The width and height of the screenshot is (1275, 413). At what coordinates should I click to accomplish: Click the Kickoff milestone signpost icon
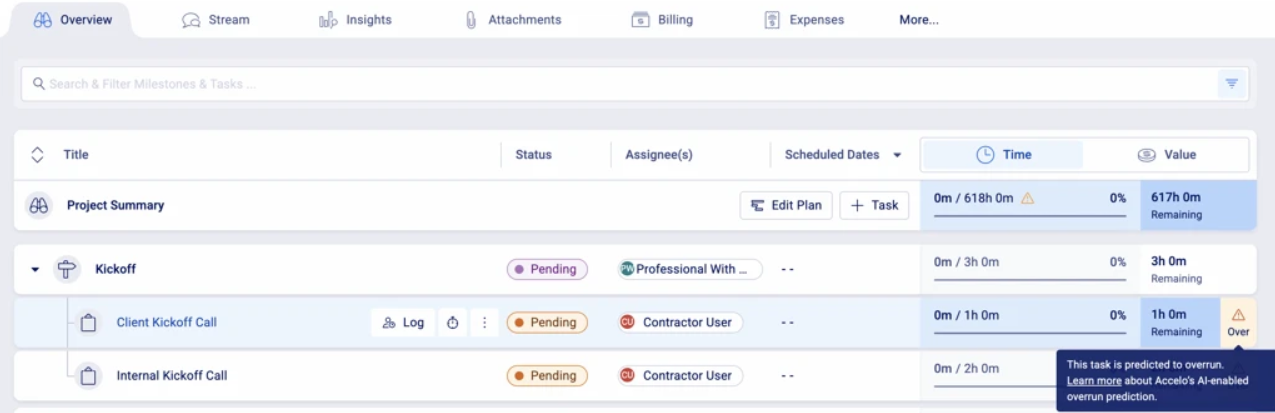pos(68,269)
